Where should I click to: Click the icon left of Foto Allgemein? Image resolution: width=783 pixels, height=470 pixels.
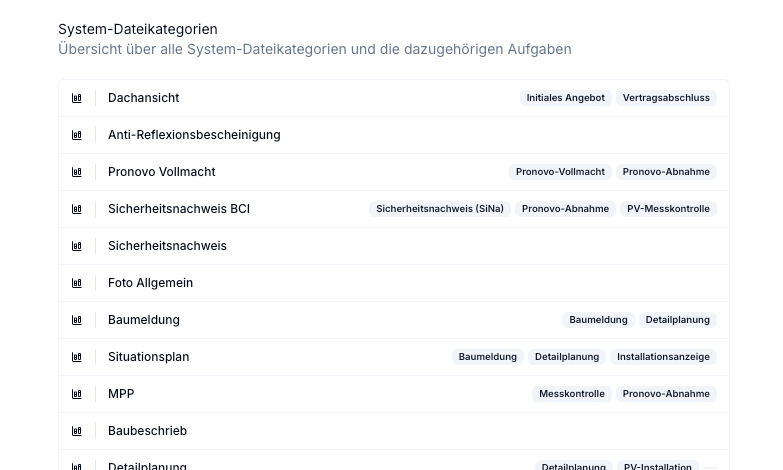point(76,283)
